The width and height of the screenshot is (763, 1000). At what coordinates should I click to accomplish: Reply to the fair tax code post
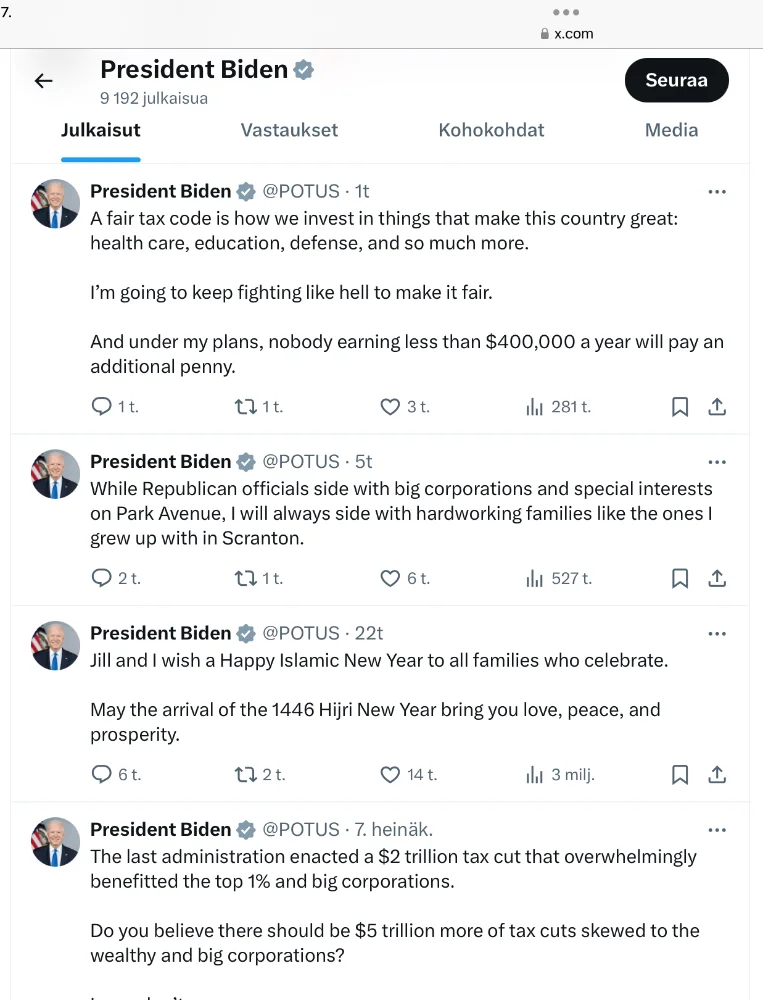[x=102, y=407]
